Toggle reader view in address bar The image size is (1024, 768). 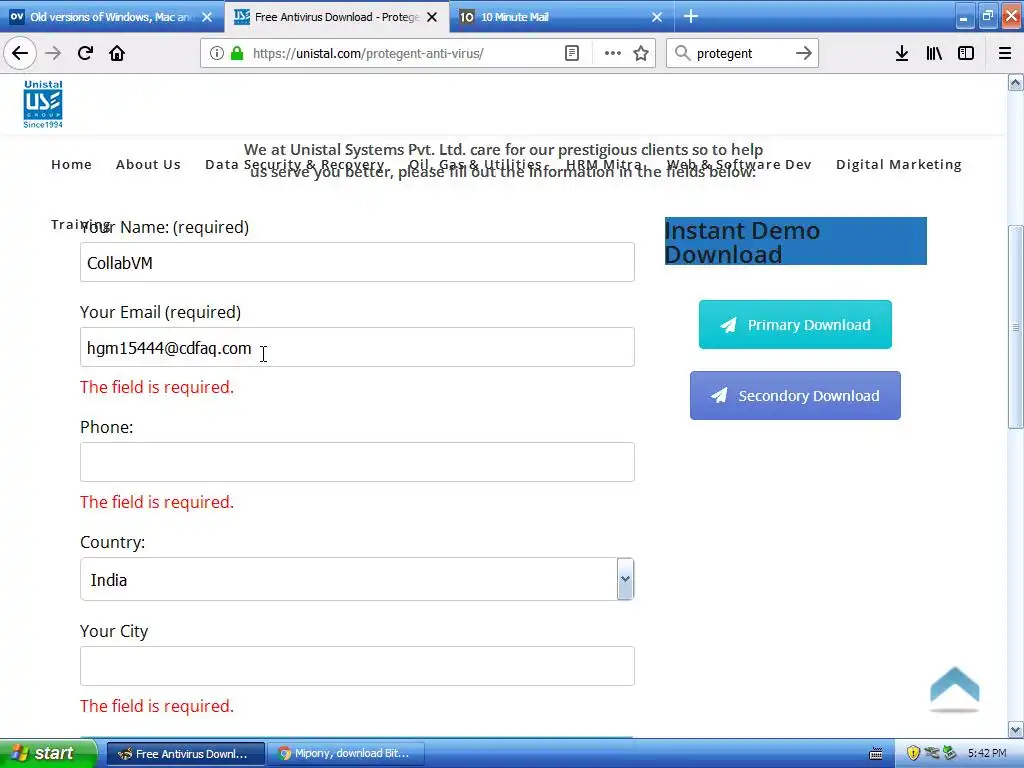[x=571, y=53]
